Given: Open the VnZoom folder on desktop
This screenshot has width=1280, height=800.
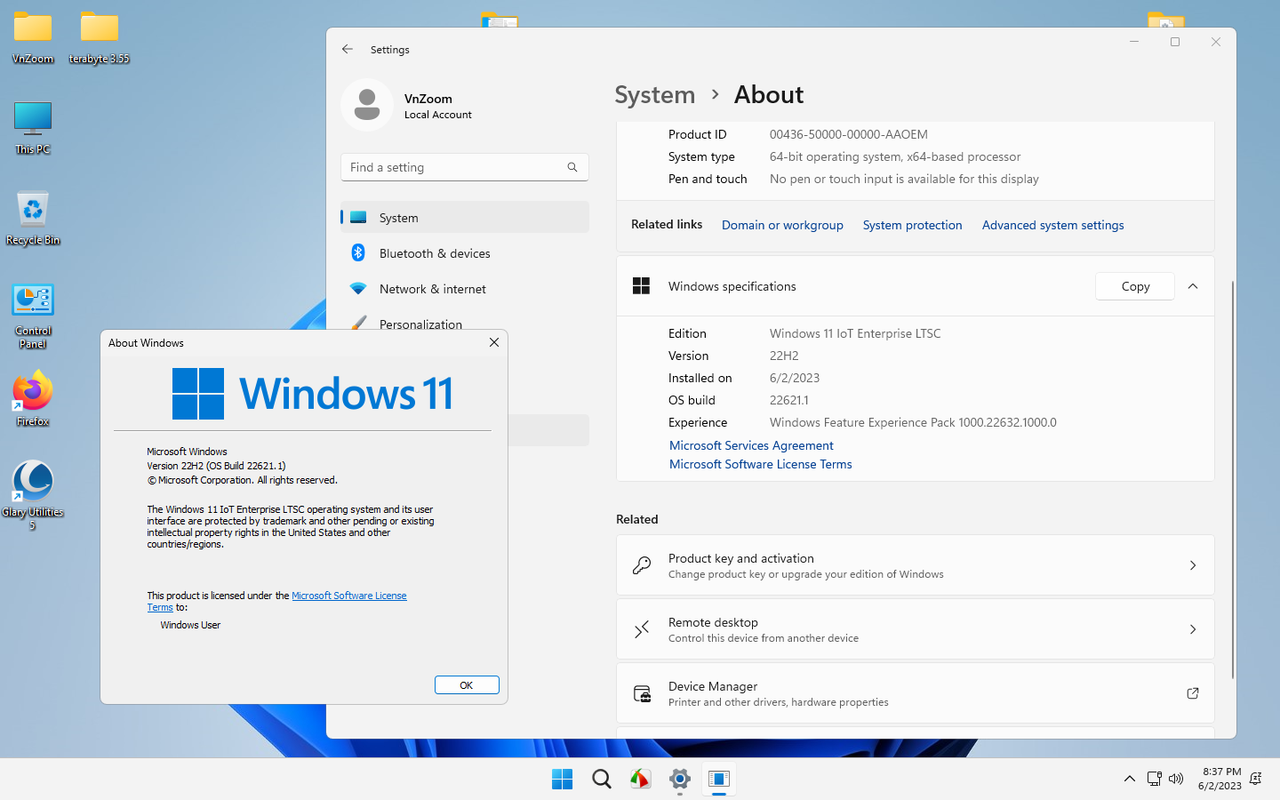Looking at the screenshot, I should pos(33,38).
